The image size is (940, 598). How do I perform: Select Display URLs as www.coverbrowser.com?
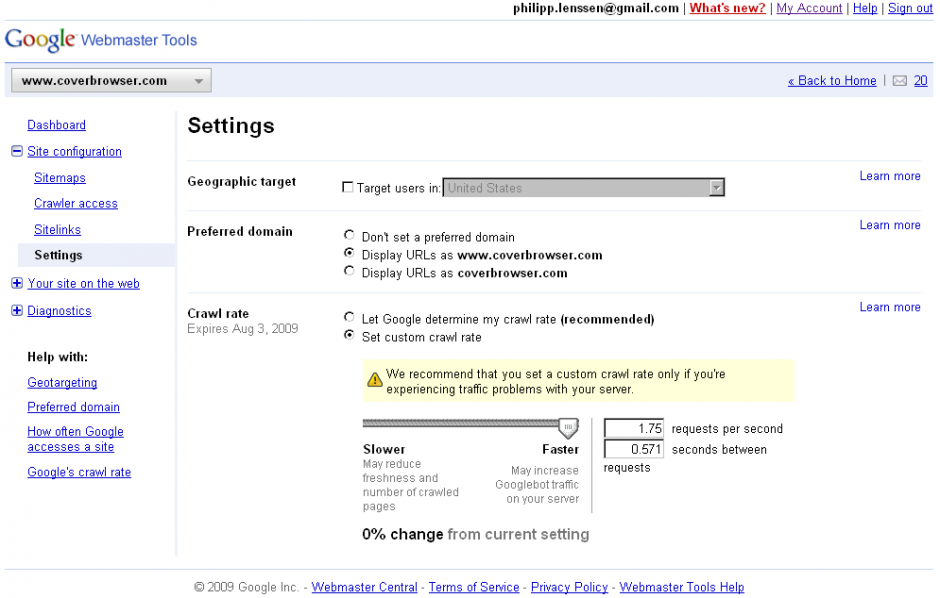tap(349, 253)
